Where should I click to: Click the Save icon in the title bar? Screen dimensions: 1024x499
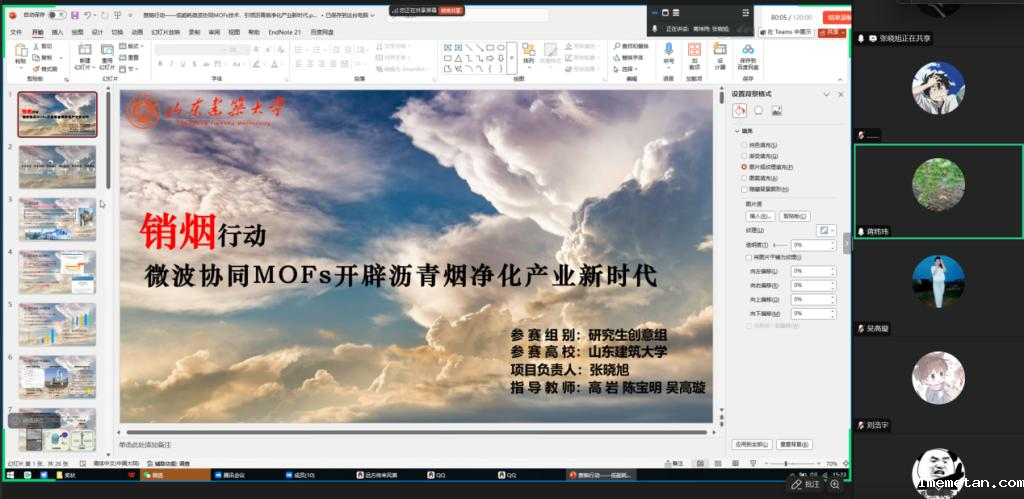point(76,16)
